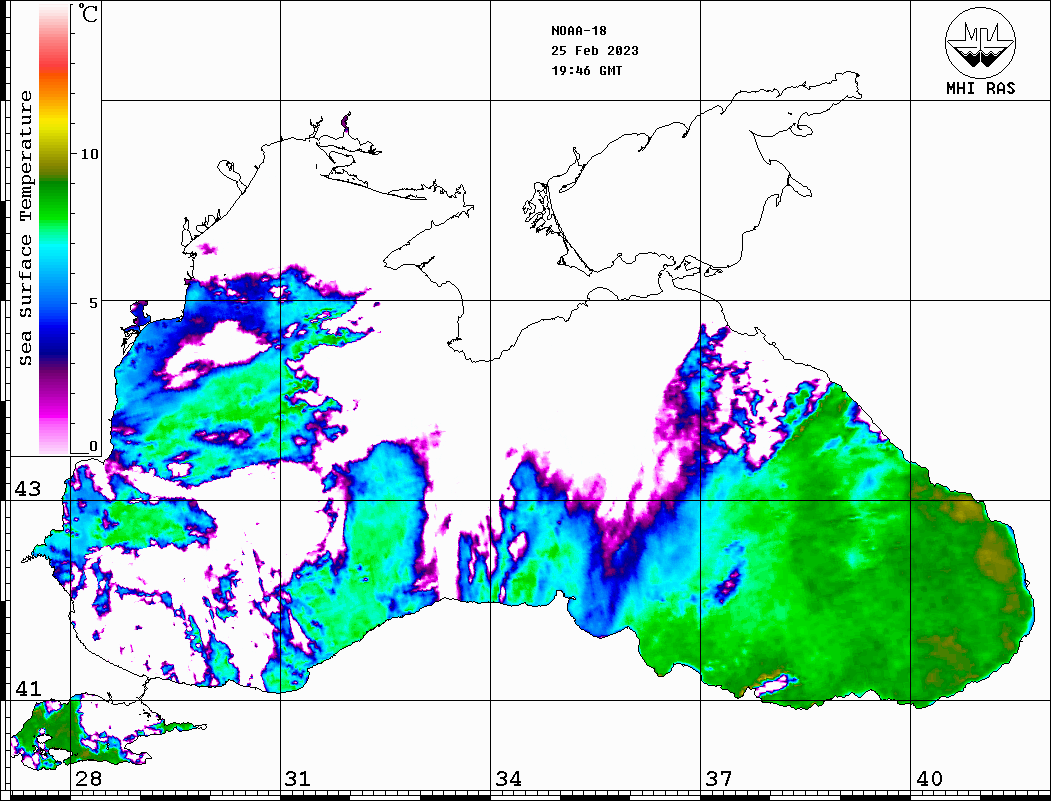Click longitude label '31'
The width and height of the screenshot is (1051, 801).
click(x=298, y=779)
